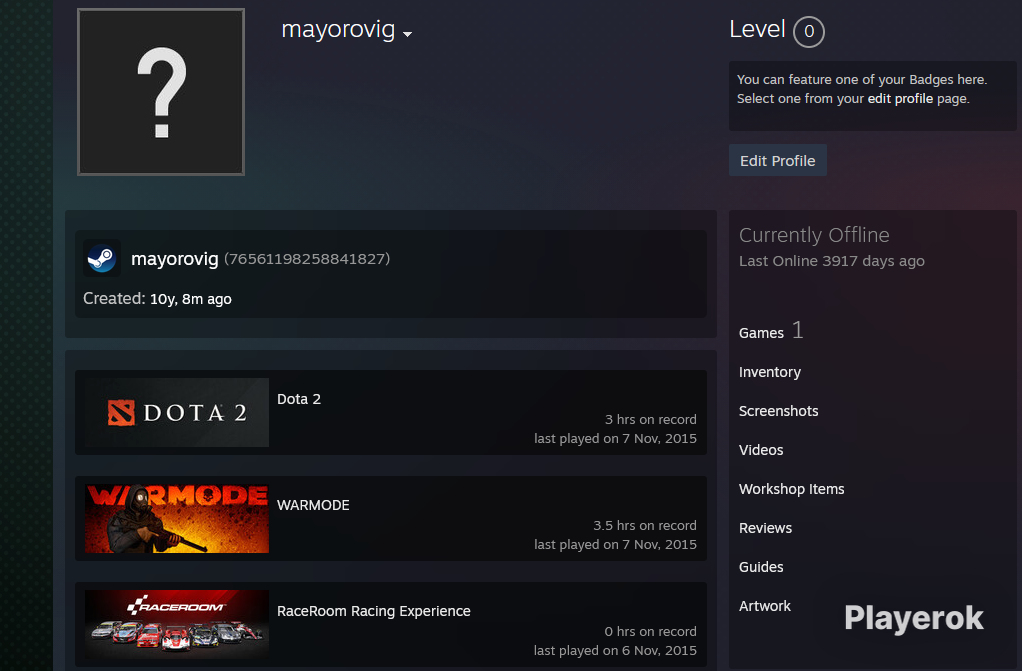Open the Artwork link

(x=765, y=606)
